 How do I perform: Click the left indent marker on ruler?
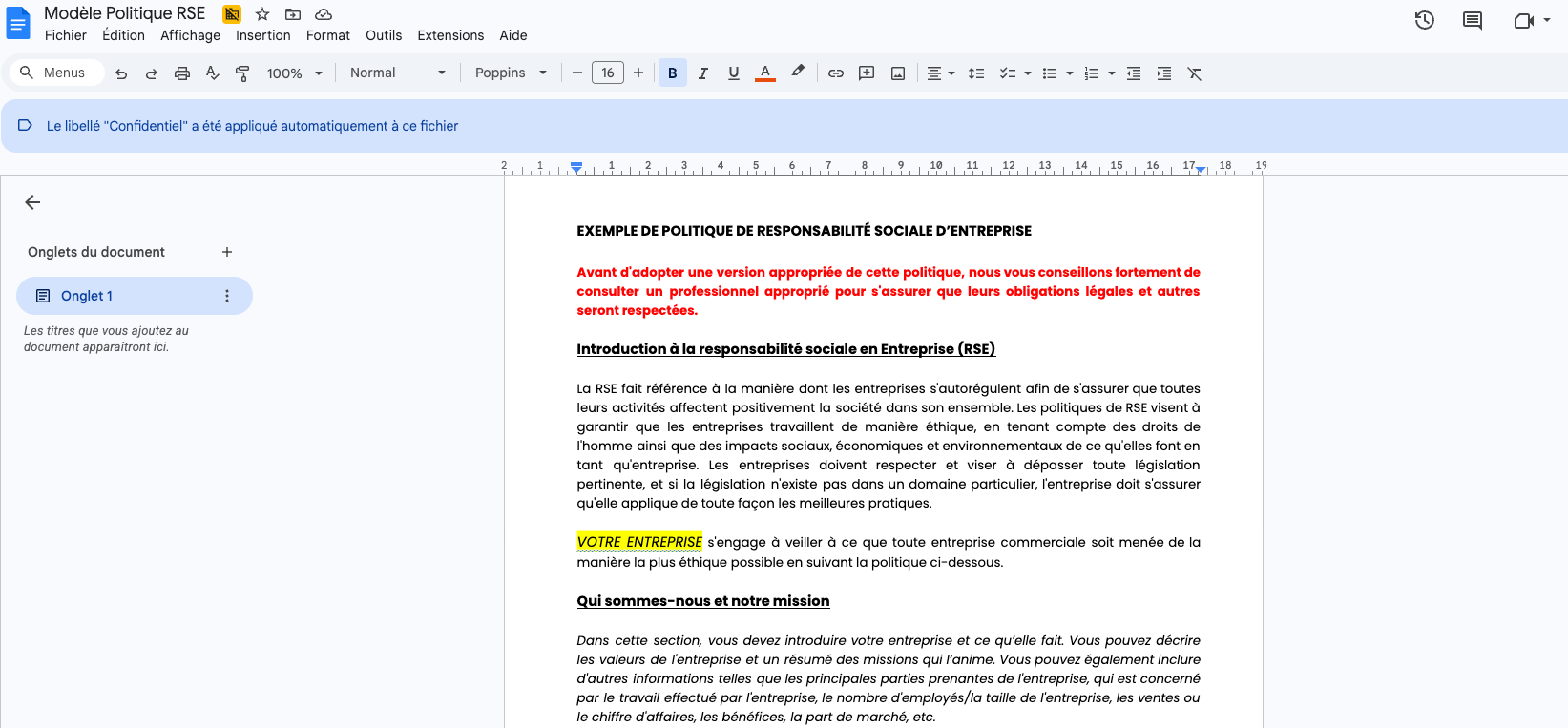[576, 168]
